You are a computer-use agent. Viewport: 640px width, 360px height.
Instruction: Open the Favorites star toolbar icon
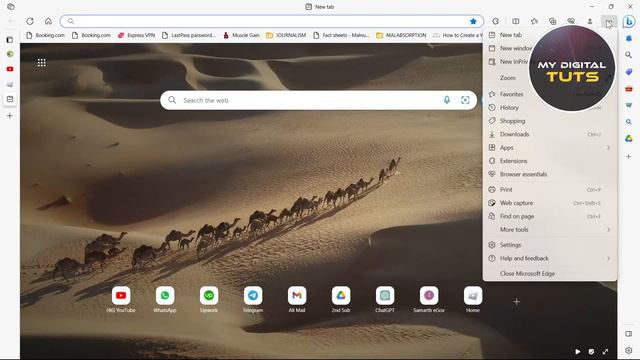534,21
